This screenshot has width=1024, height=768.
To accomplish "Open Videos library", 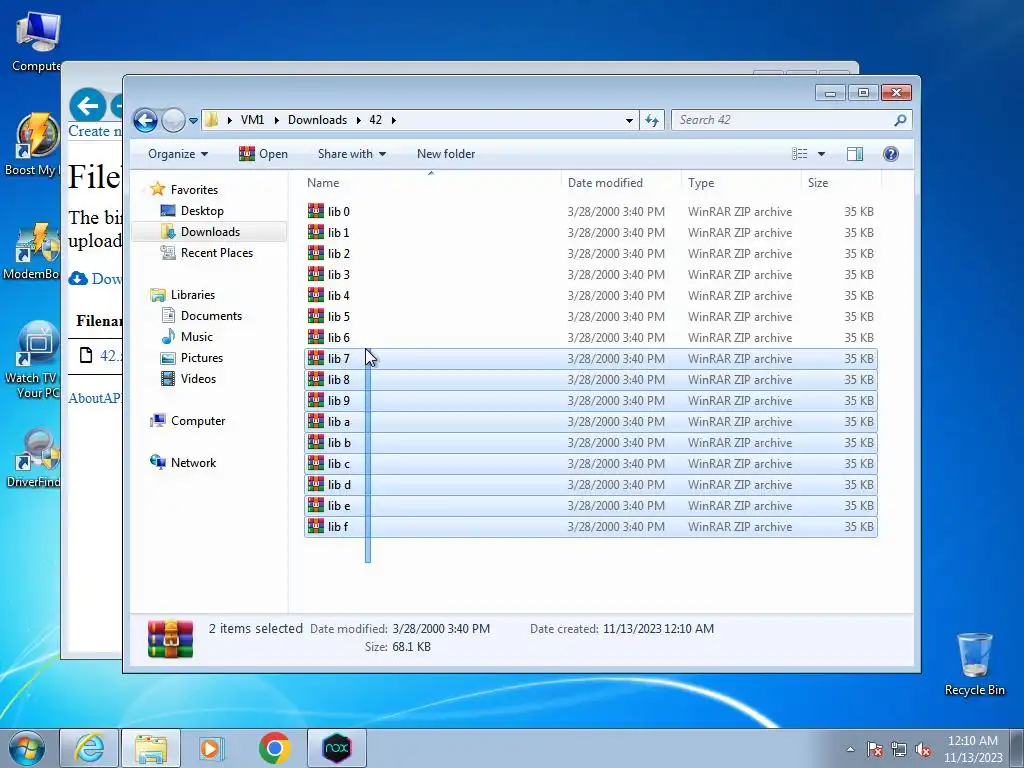I will [198, 379].
